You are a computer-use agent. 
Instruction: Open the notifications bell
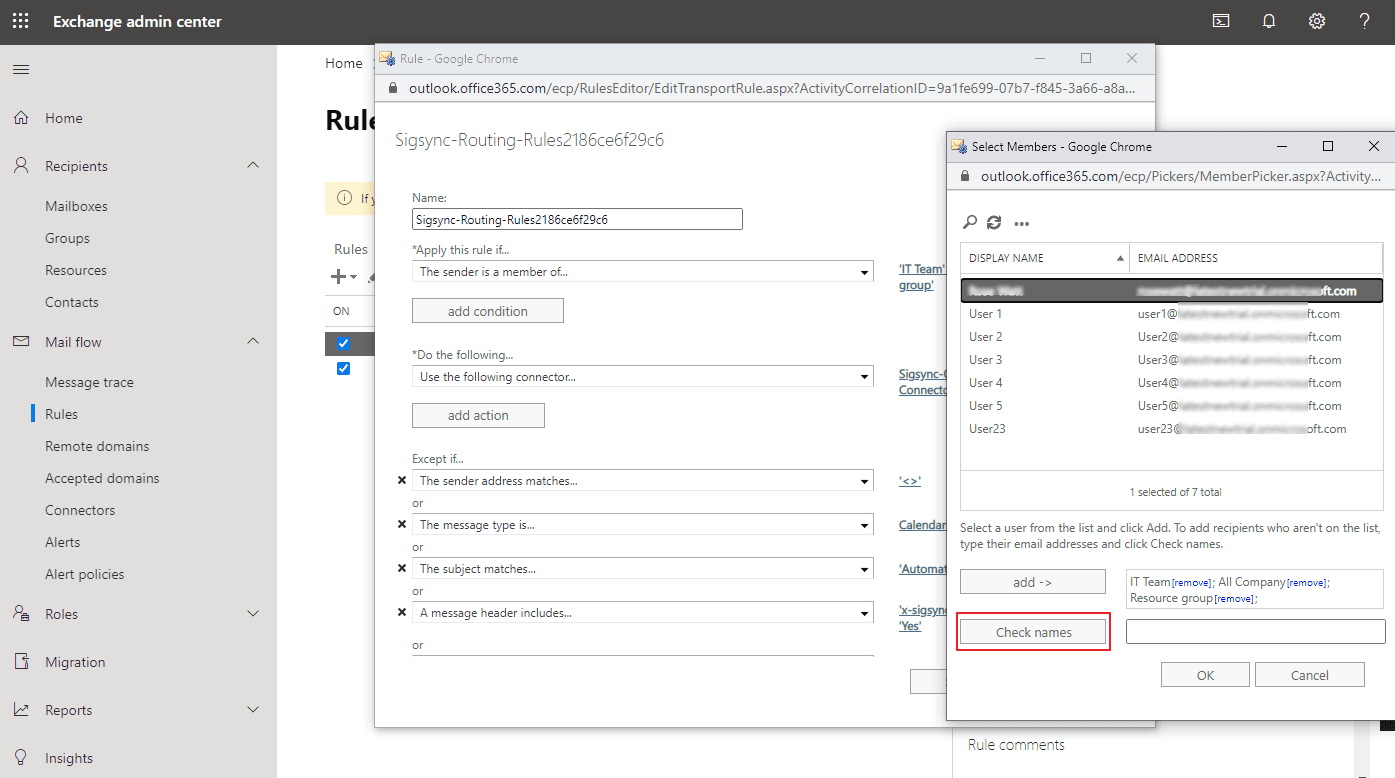(1269, 21)
